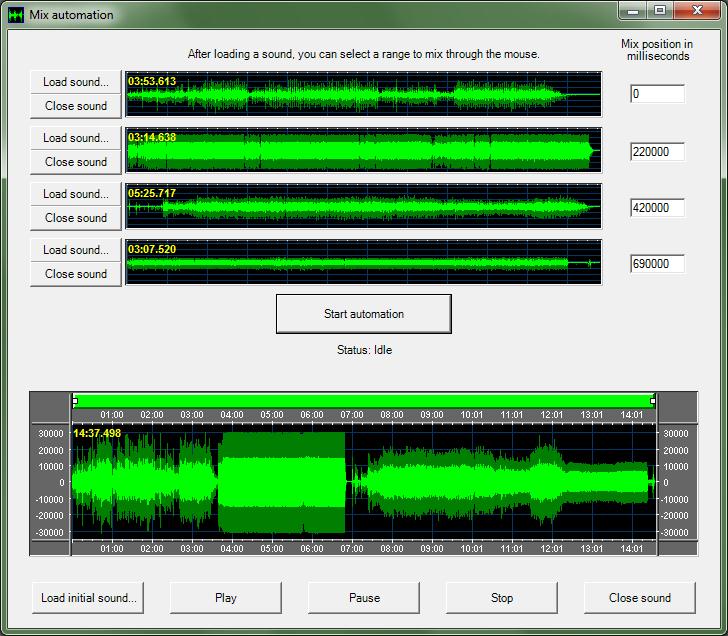728x636 pixels.
Task: Edit the mix position field showing 0
Action: [x=657, y=95]
